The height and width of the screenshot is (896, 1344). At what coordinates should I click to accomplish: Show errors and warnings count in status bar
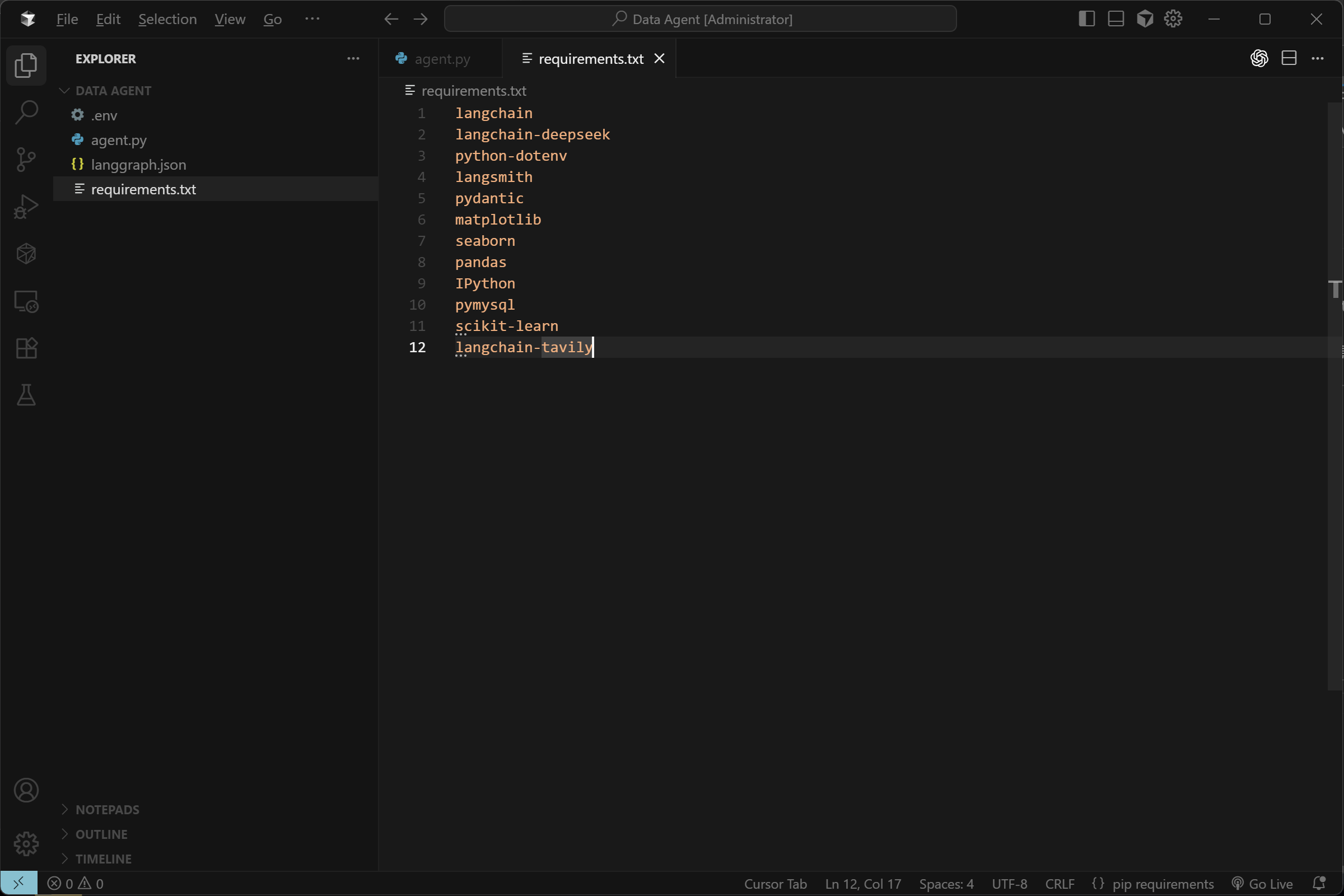tap(75, 884)
